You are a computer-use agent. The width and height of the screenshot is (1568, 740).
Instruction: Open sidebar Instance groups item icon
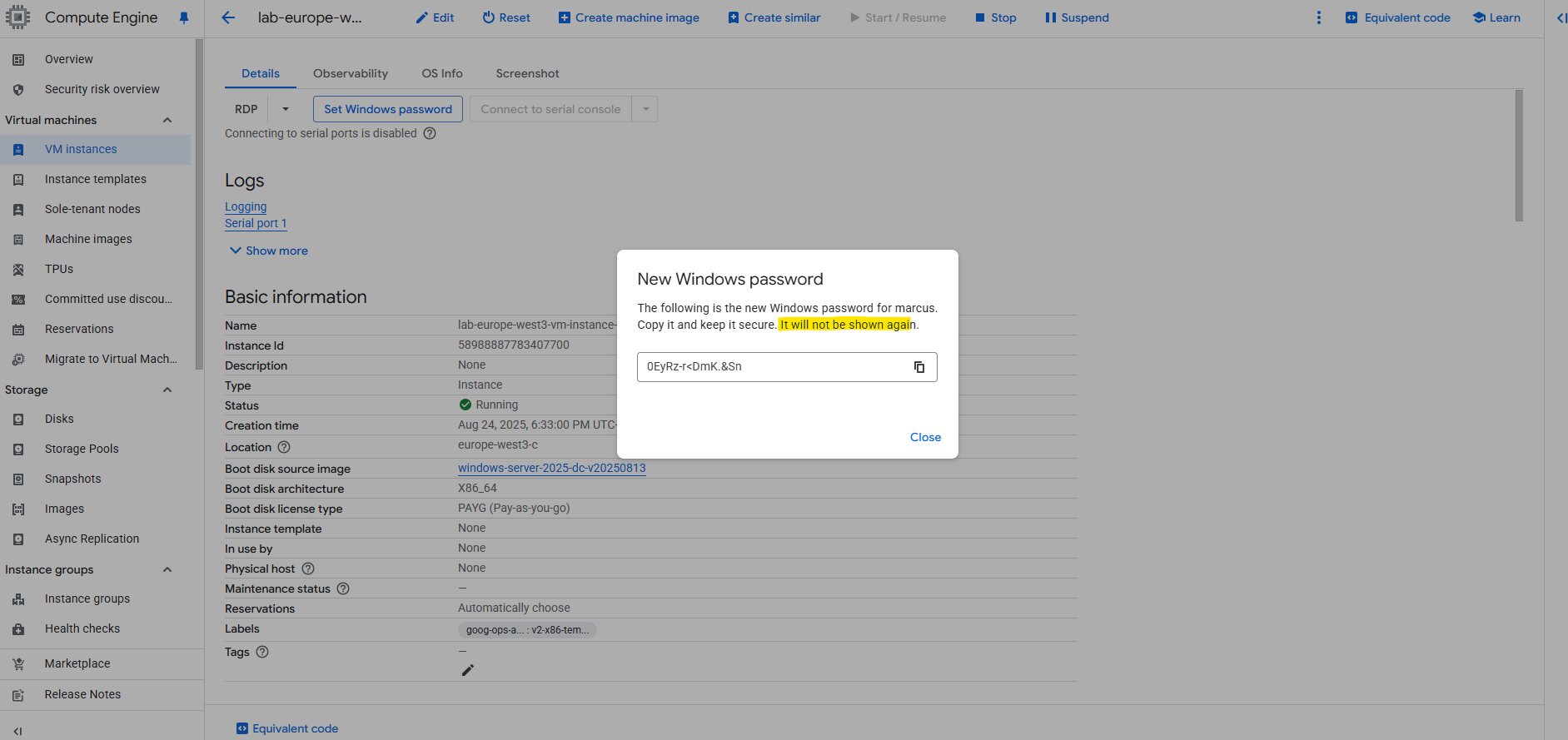pyautogui.click(x=18, y=599)
